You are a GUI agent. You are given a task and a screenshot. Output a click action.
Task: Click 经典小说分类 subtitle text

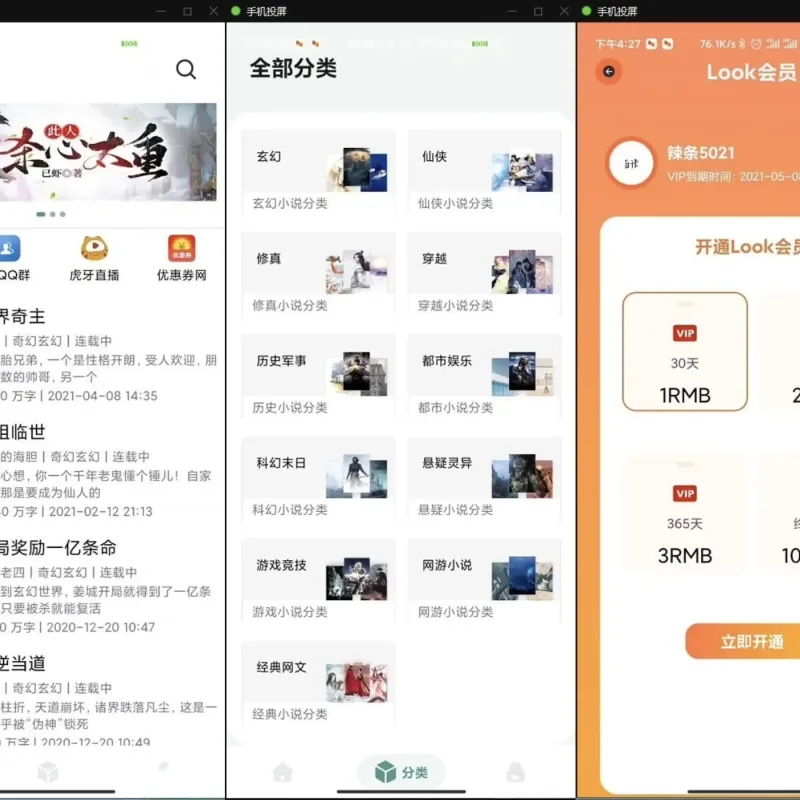[290, 714]
